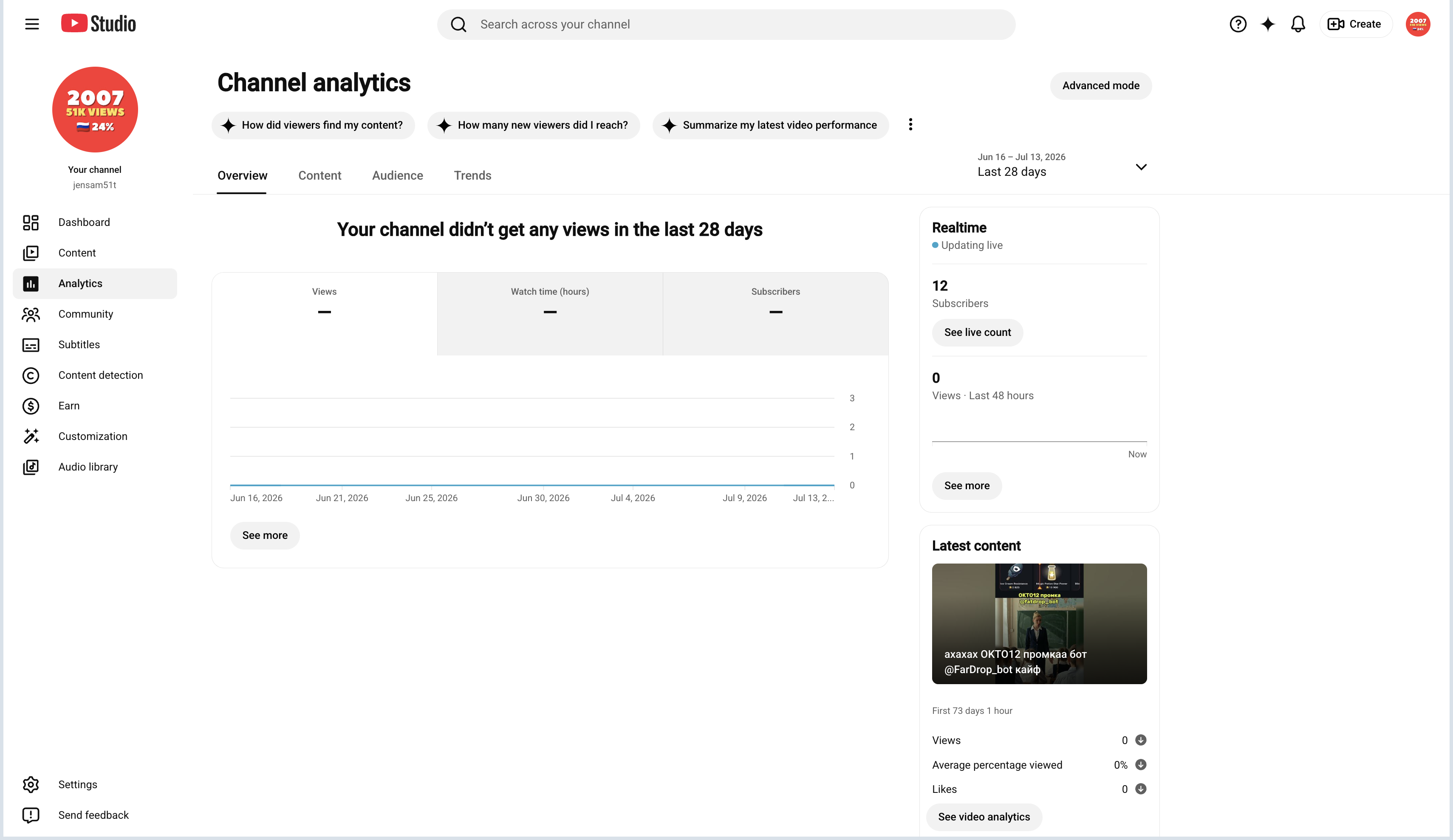Open Dashboard from the sidebar
This screenshot has width=1453, height=840.
point(95,222)
